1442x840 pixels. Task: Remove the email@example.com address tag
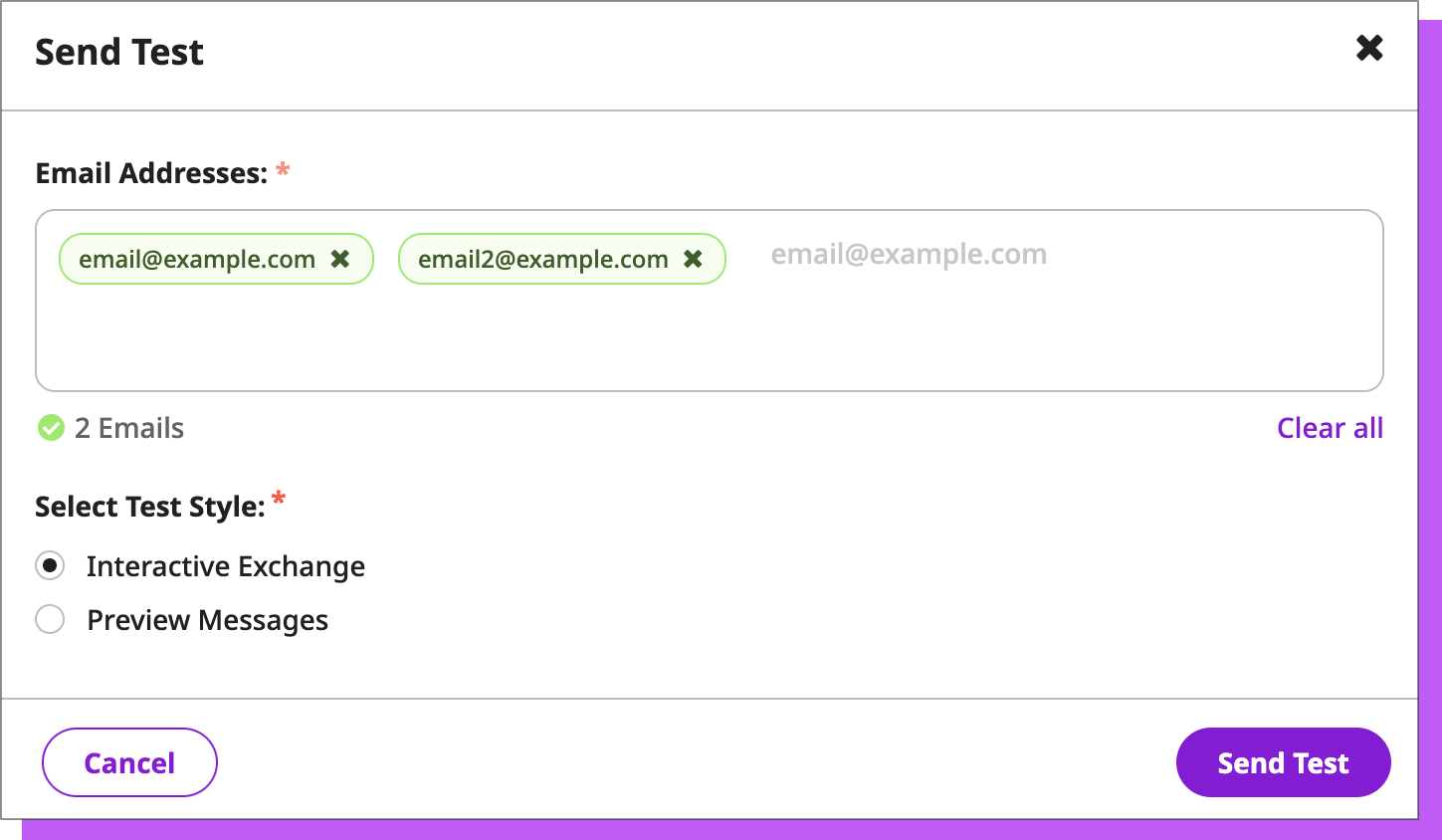click(x=340, y=259)
